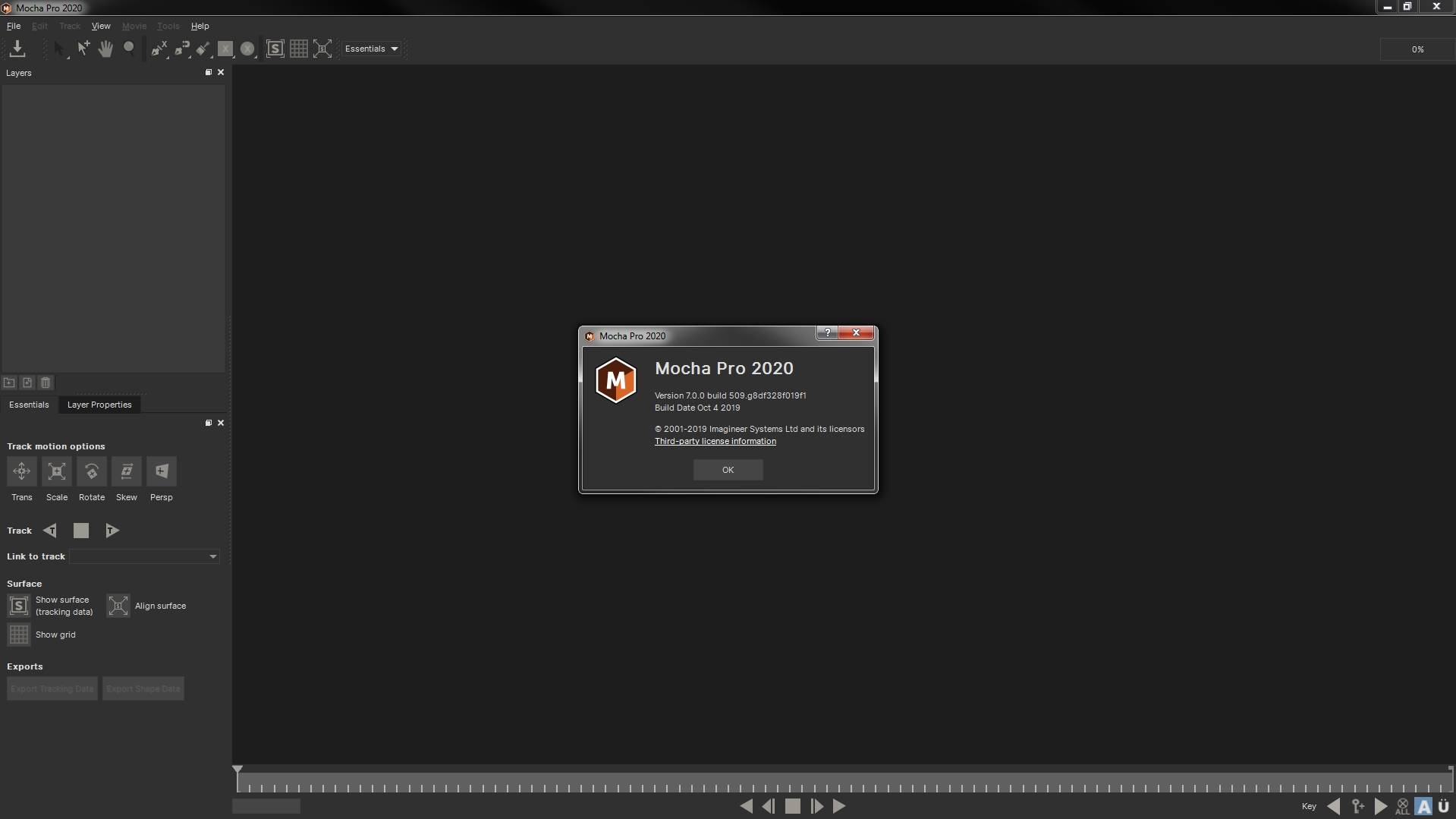This screenshot has height=819, width=1456.
Task: Click the dialog help question-mark button
Action: [x=828, y=332]
